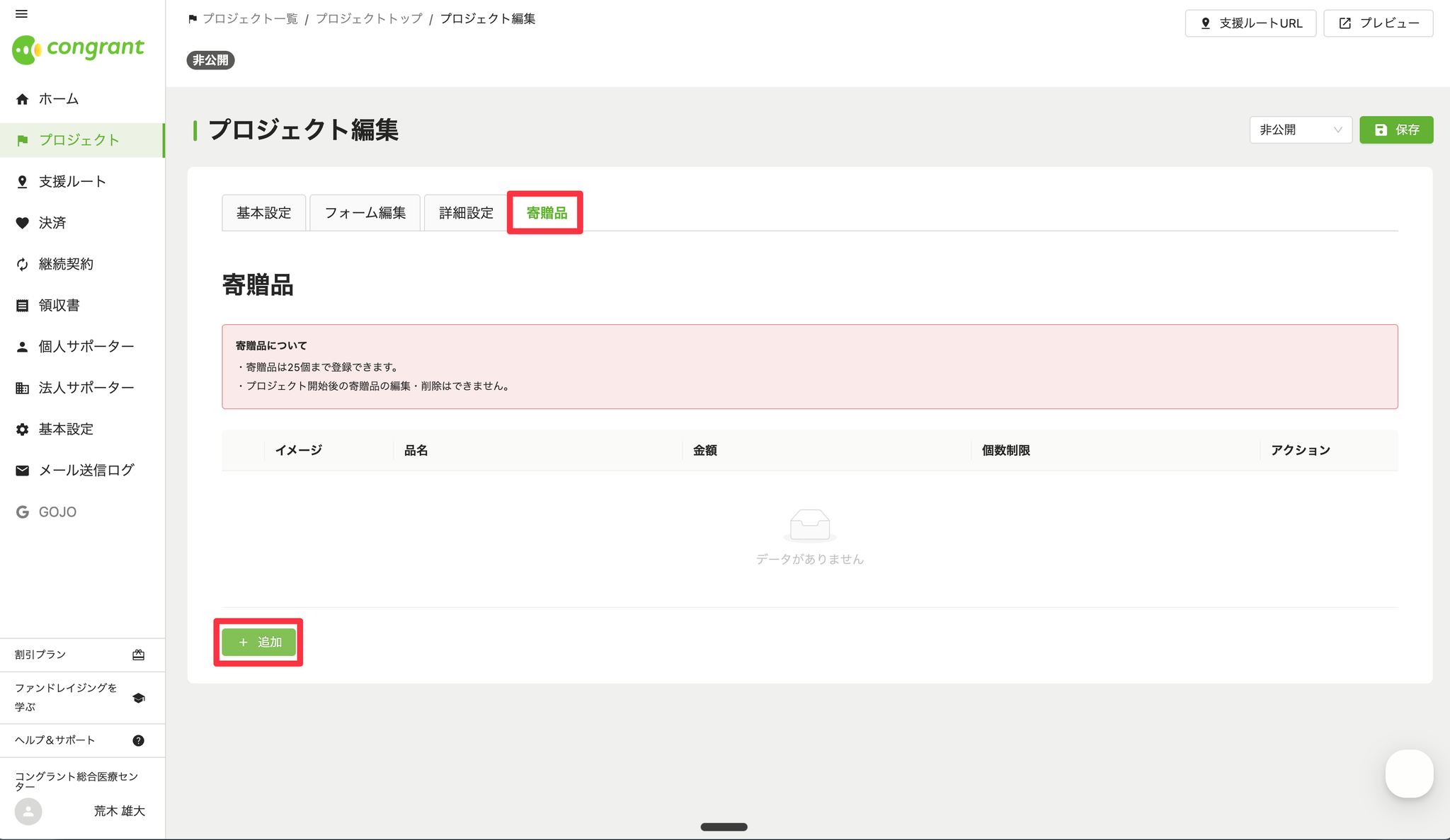Open the GOJO sidebar item
1450x840 pixels.
tap(57, 512)
